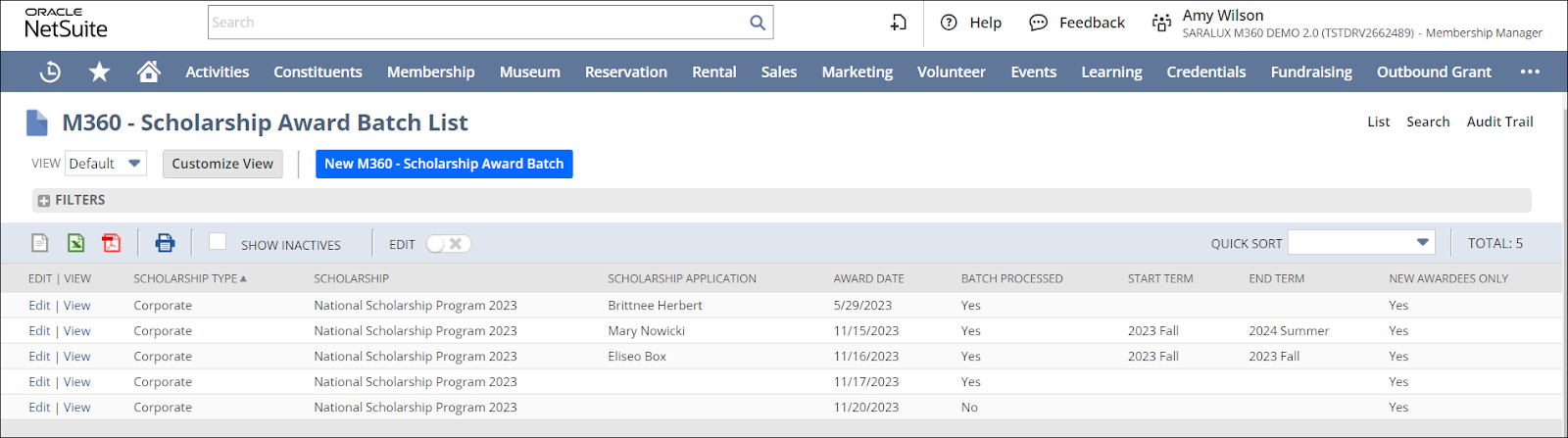Click the CSV export document icon

point(40,243)
